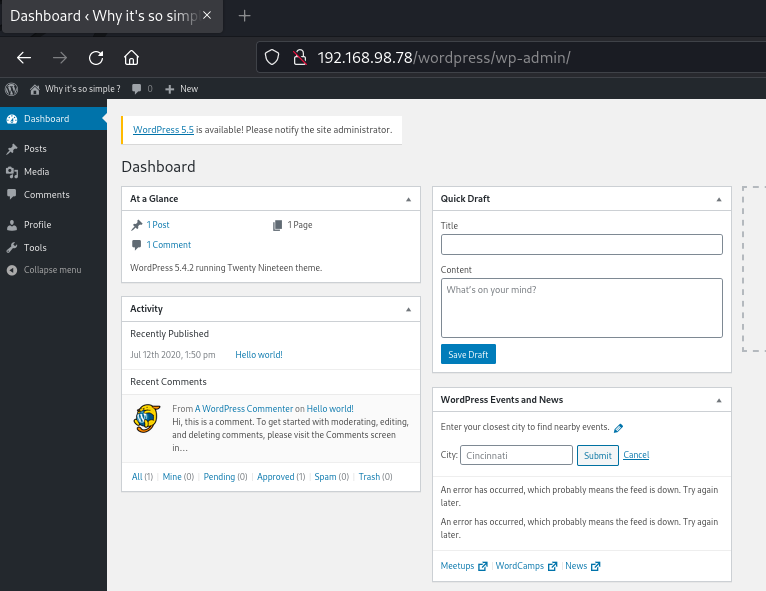Click the browser URL address bar
The width and height of the screenshot is (766, 591).
pyautogui.click(x=513, y=58)
